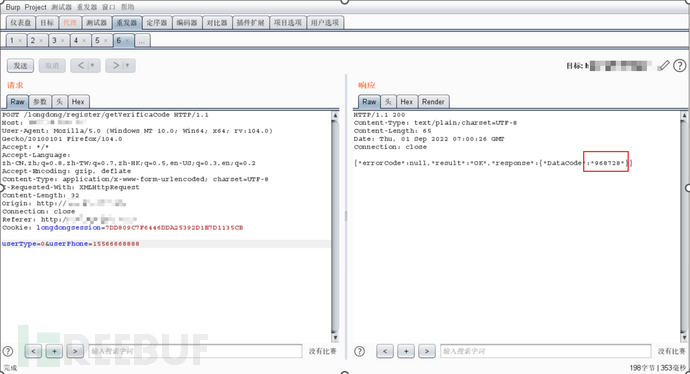Go to previous match in response search
This screenshot has height=374, width=690.
(x=385, y=351)
